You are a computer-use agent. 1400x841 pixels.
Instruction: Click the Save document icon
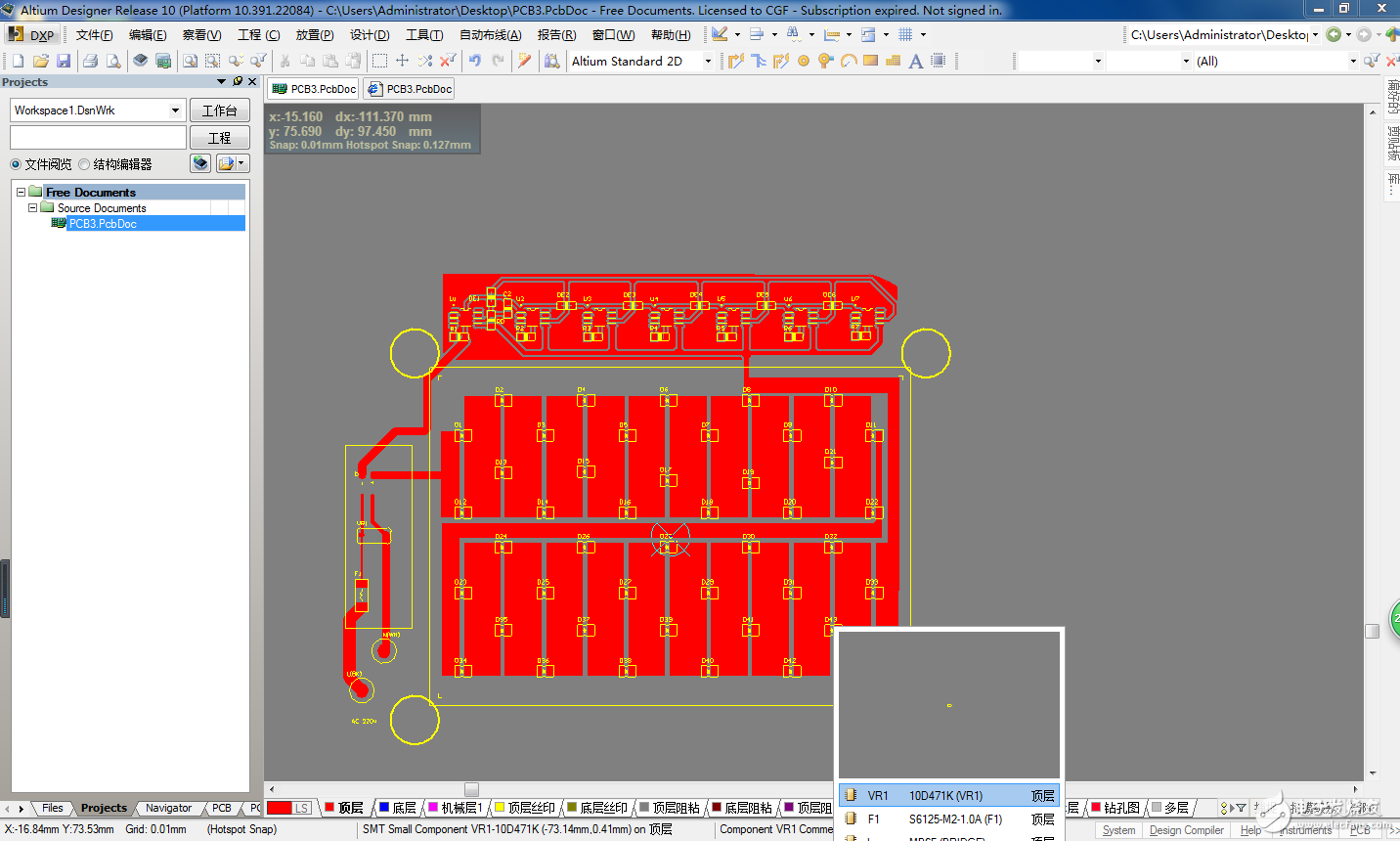coord(64,61)
